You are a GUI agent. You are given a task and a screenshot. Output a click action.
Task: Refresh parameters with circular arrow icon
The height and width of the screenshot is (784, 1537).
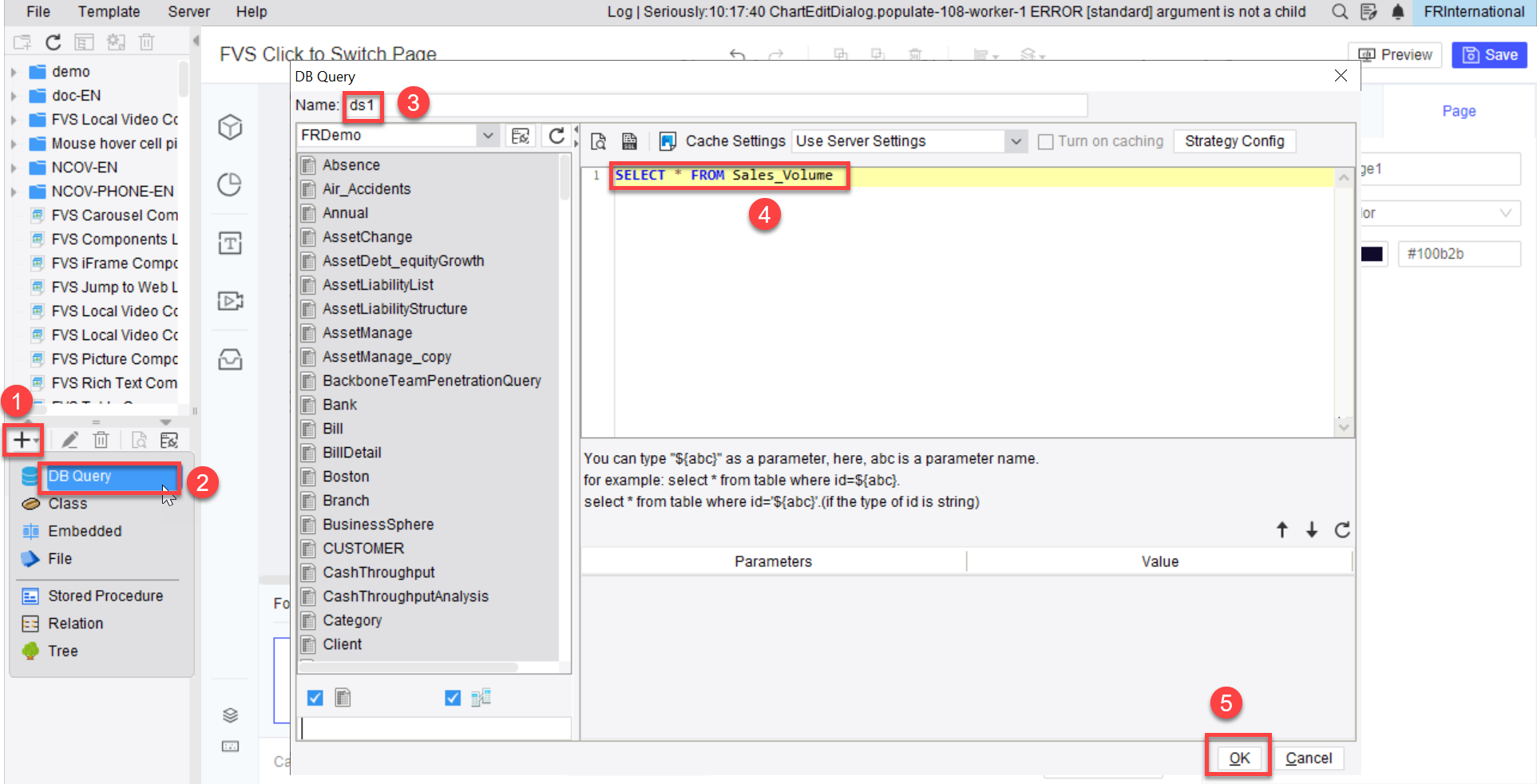1342,529
